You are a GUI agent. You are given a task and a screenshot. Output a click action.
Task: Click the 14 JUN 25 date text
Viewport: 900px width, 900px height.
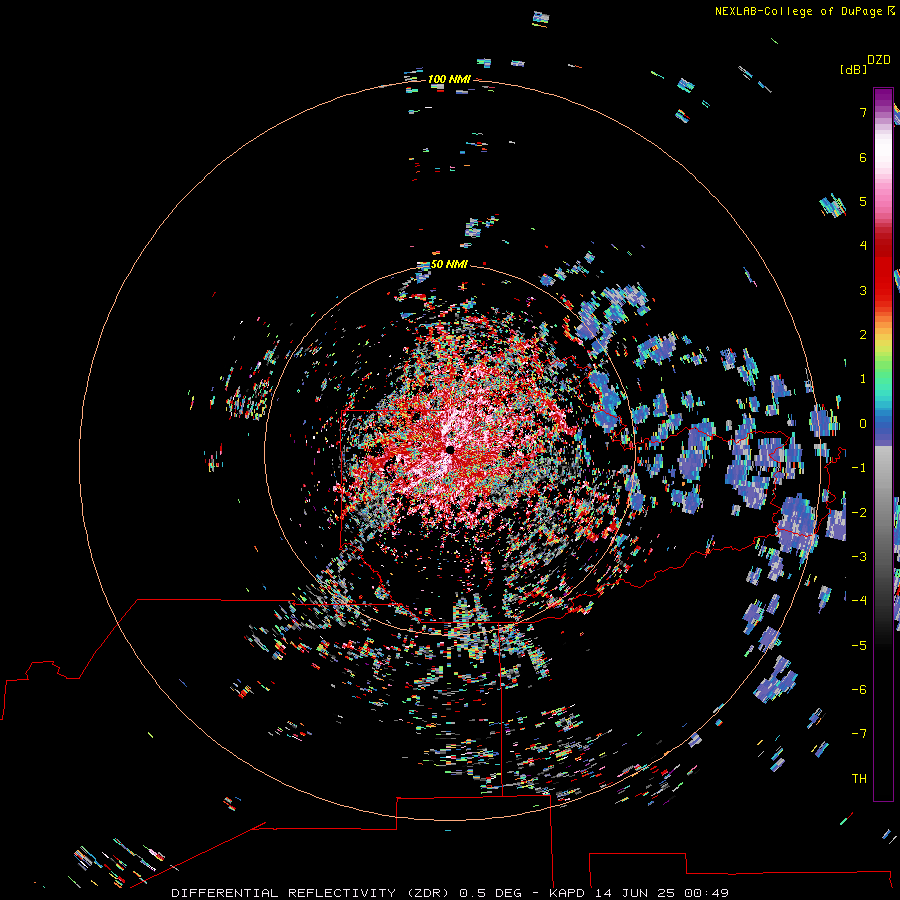(637, 893)
